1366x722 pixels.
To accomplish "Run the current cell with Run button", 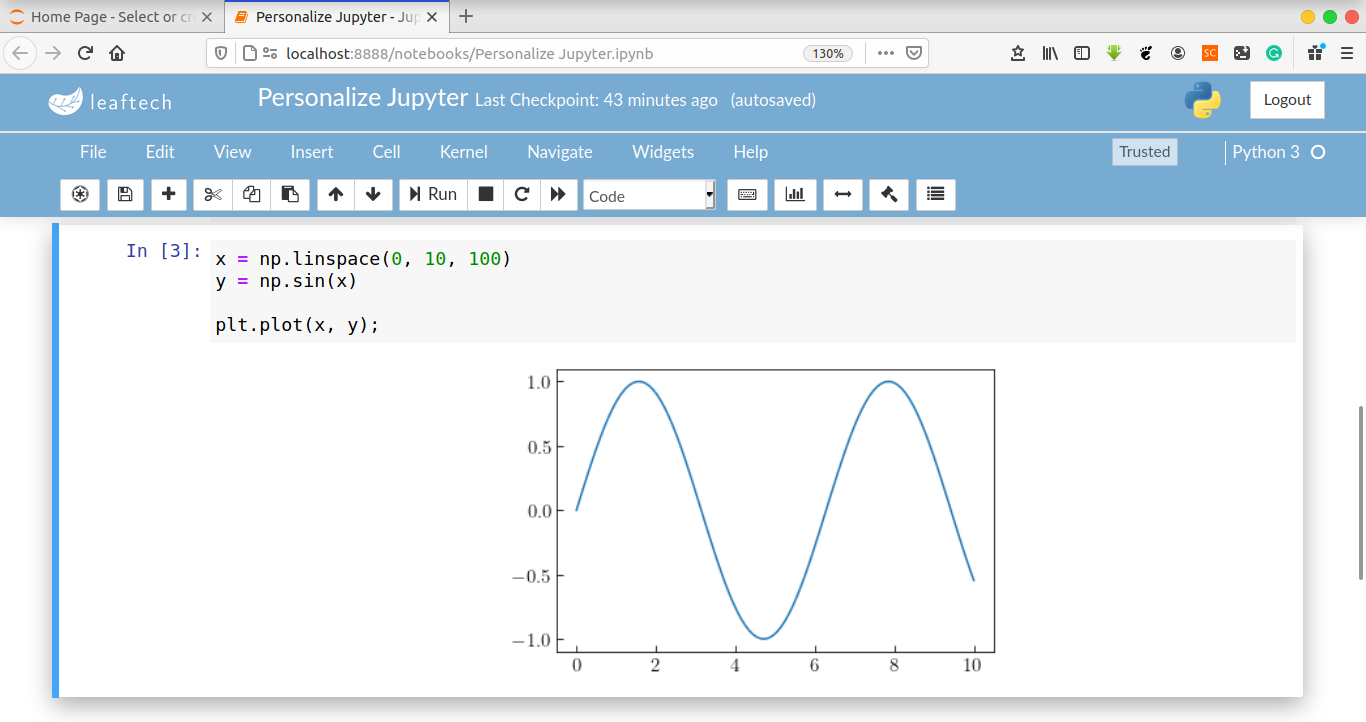I will pos(433,195).
